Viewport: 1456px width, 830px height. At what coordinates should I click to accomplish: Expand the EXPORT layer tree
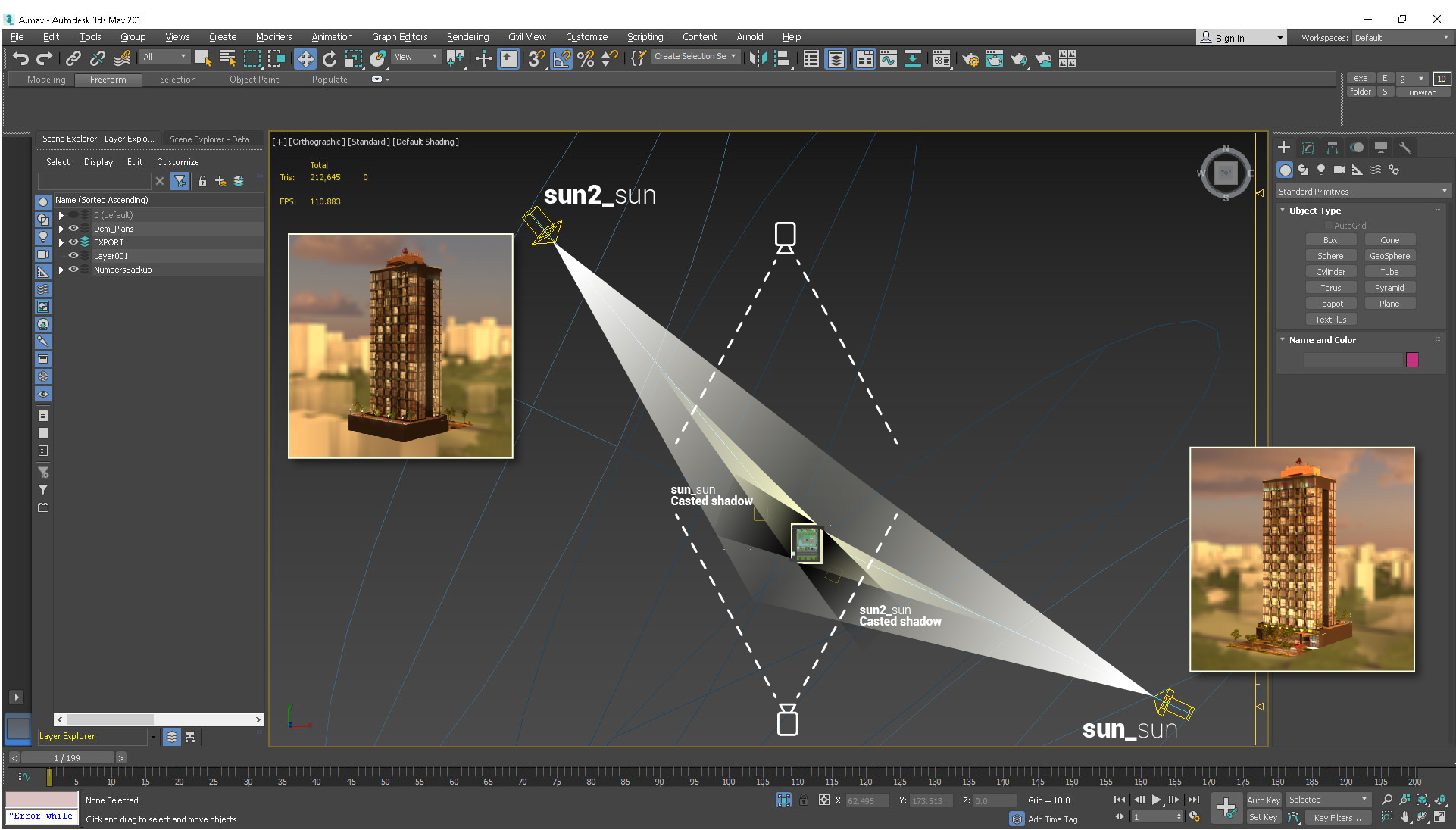click(x=61, y=242)
